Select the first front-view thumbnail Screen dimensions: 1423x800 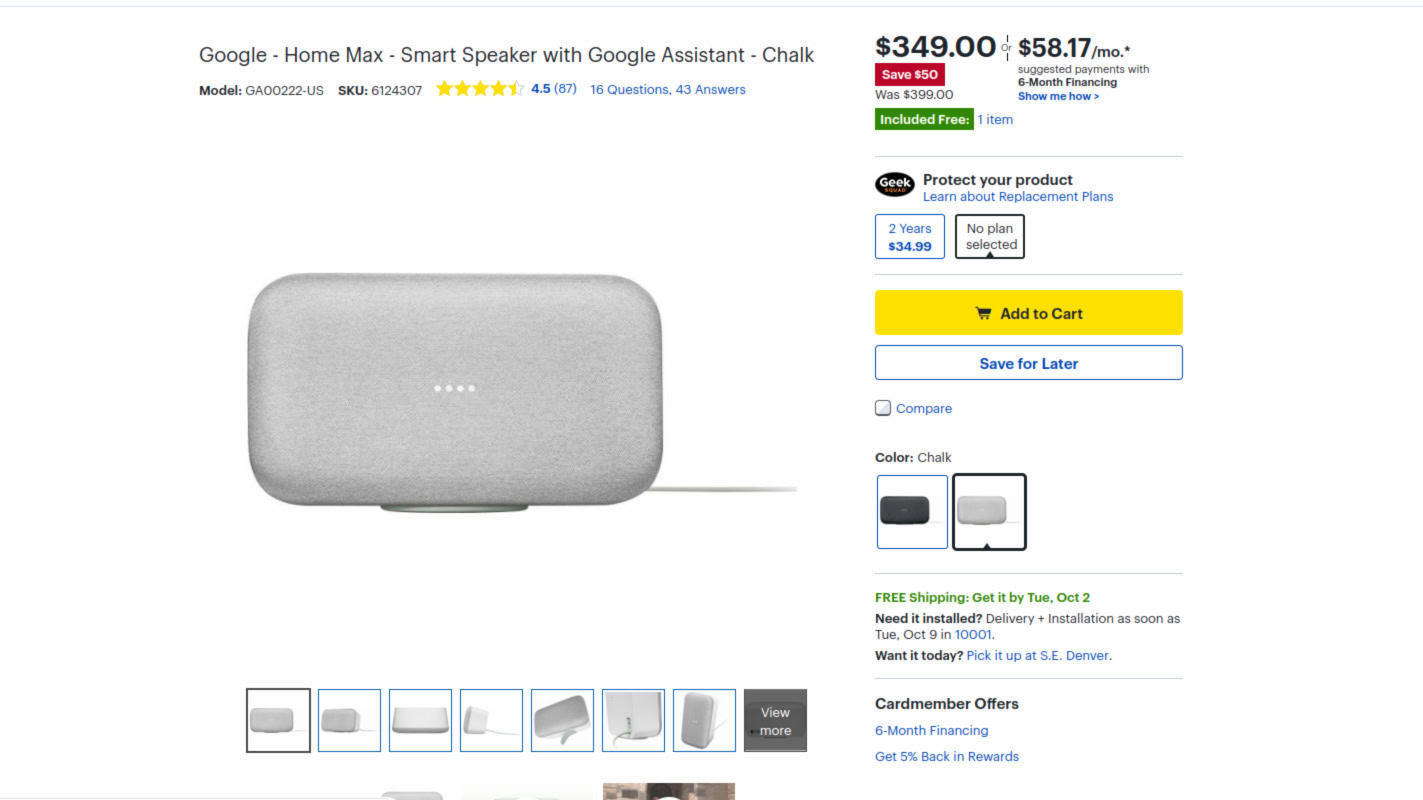pos(278,720)
